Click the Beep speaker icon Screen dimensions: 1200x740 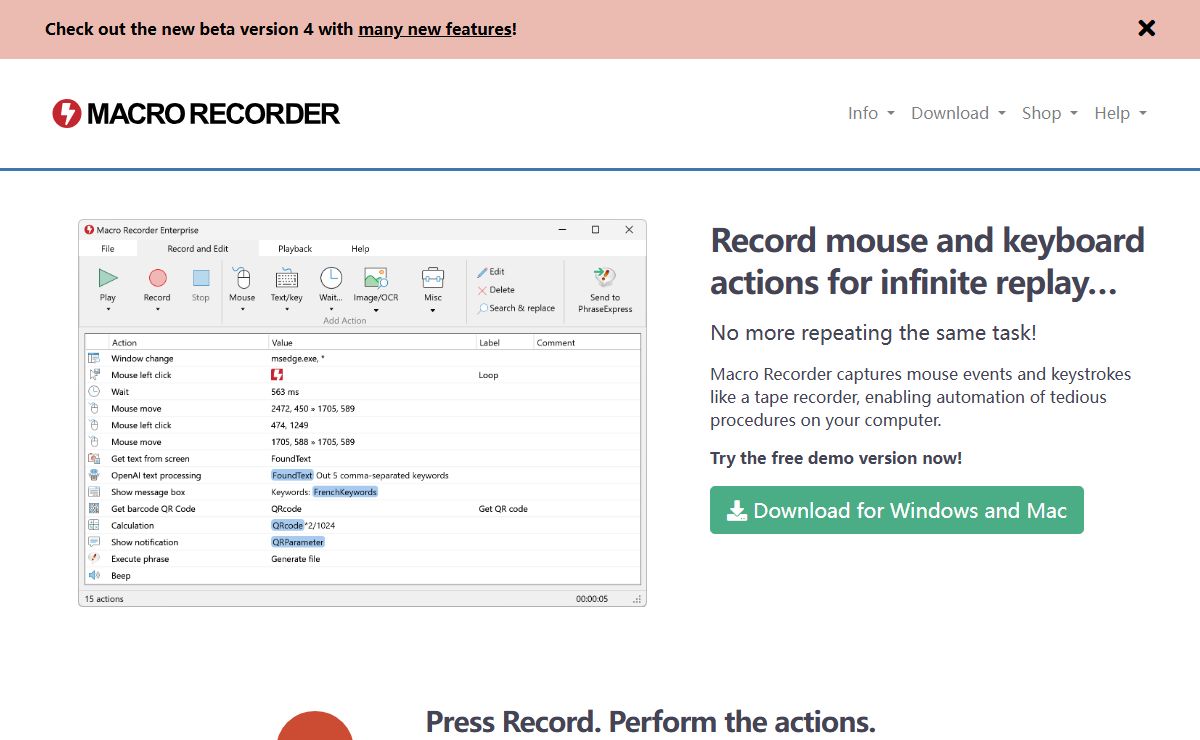click(x=94, y=575)
